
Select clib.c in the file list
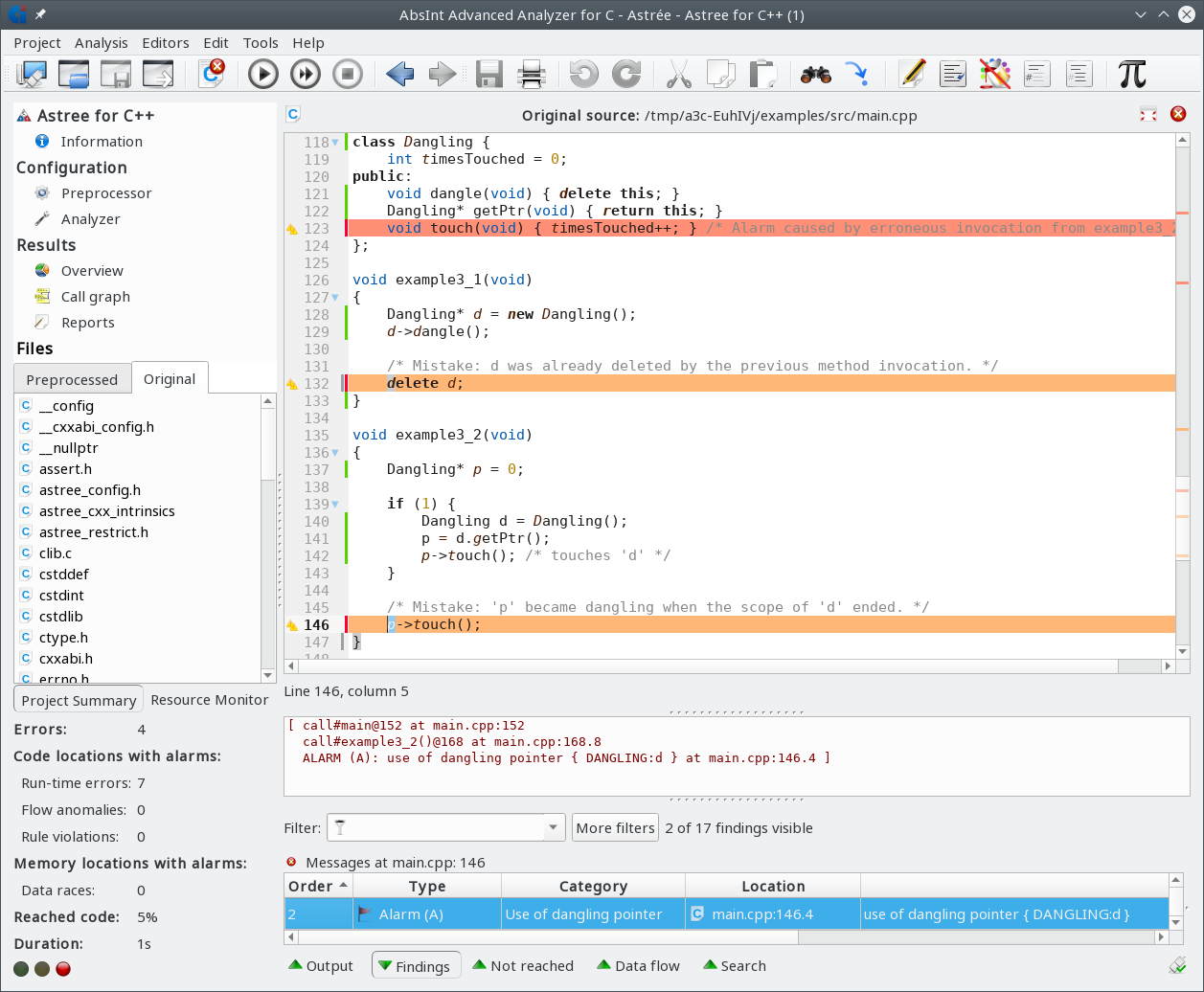tap(56, 553)
